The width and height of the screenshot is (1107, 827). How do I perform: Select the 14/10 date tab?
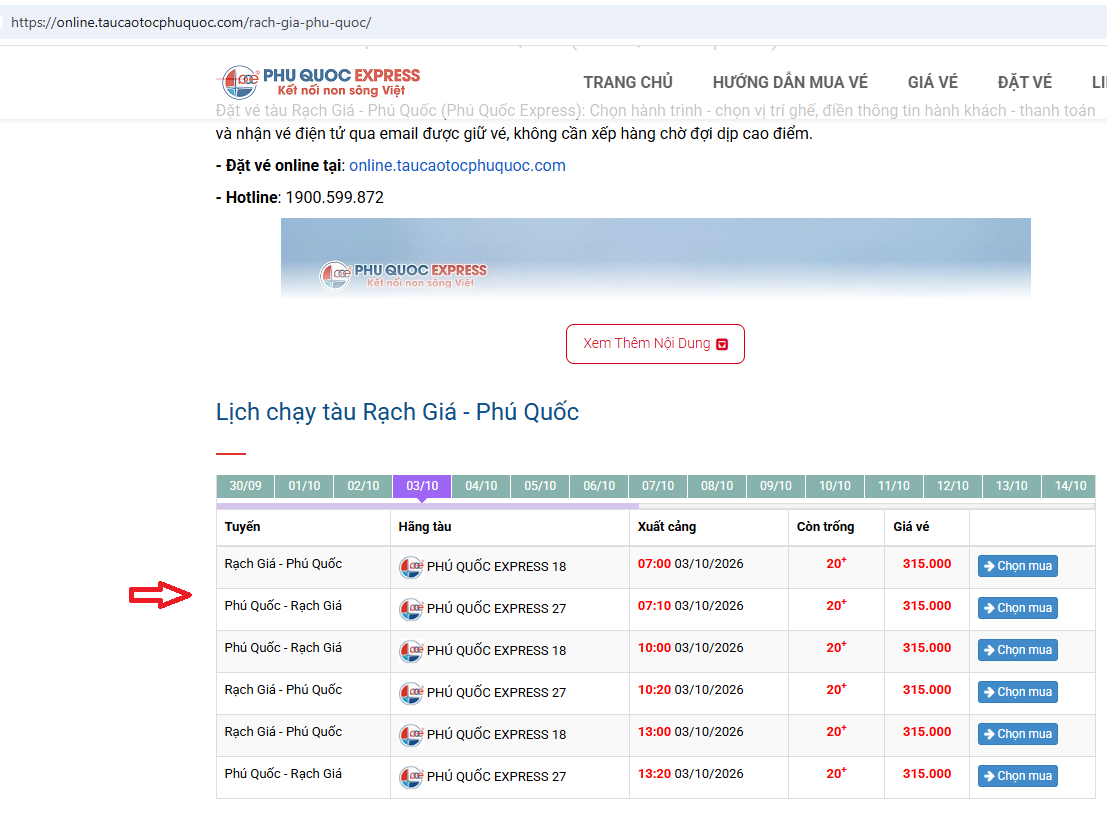coord(1070,486)
